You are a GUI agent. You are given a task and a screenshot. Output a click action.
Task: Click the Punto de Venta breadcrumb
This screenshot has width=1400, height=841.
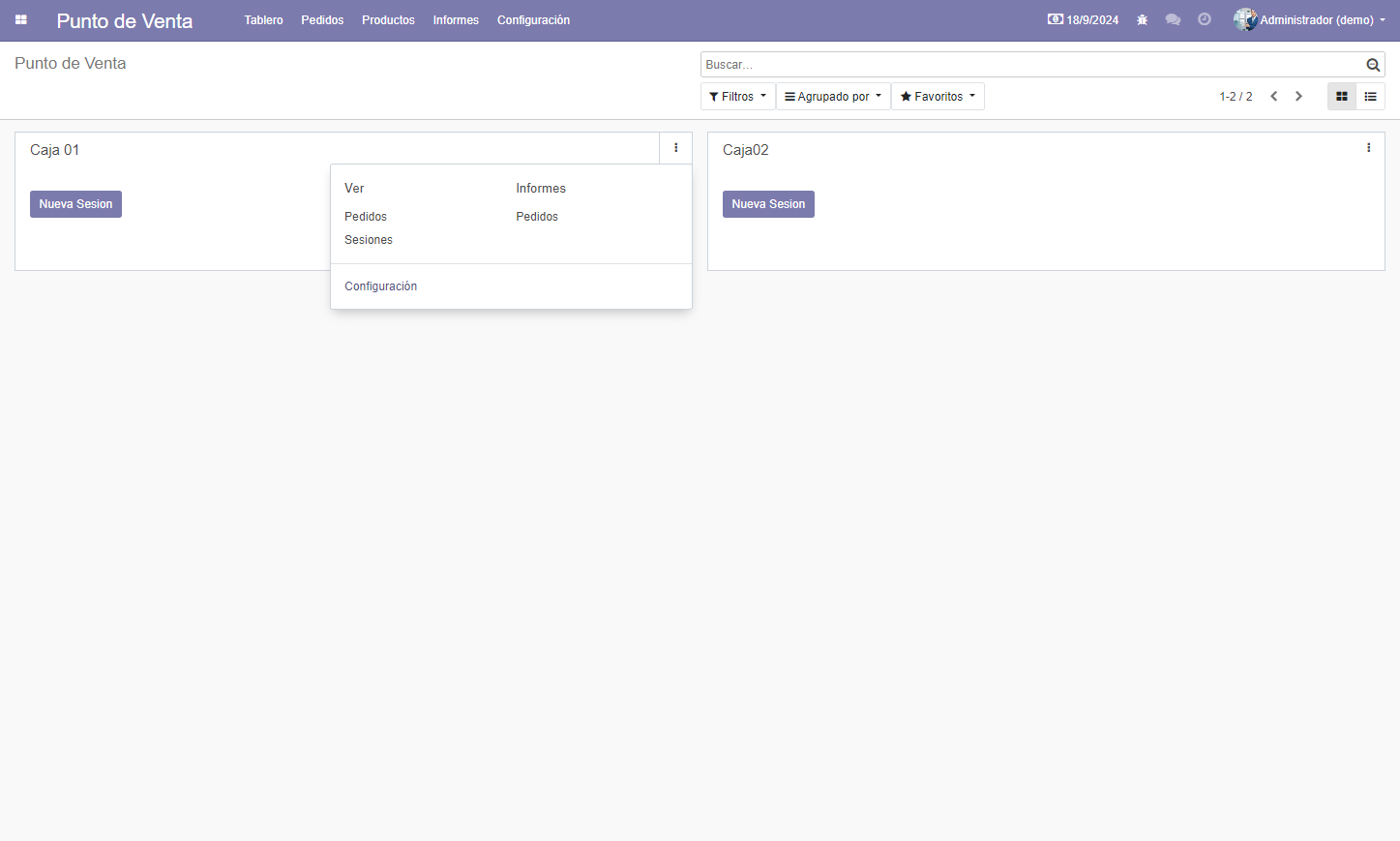pos(71,63)
